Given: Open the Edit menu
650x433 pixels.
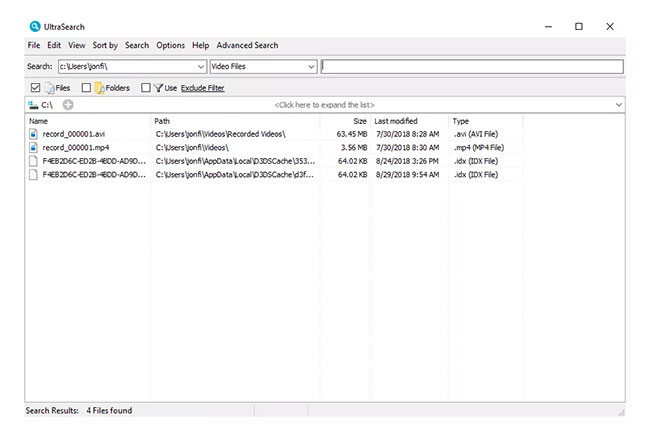Looking at the screenshot, I should [x=54, y=45].
